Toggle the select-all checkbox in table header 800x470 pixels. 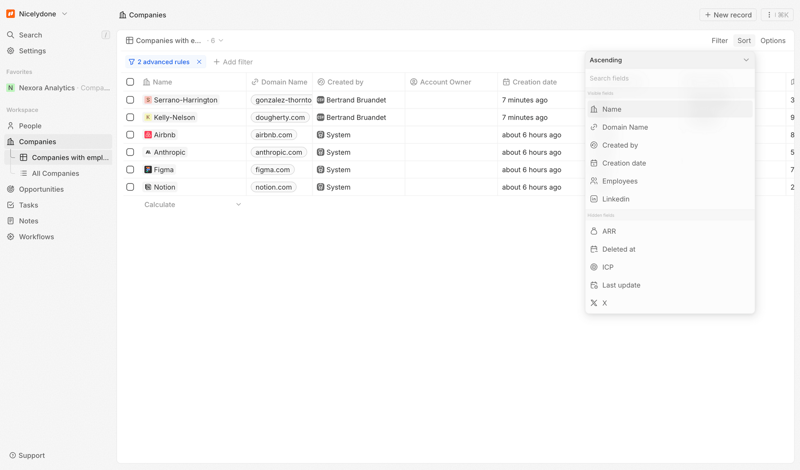(x=130, y=82)
